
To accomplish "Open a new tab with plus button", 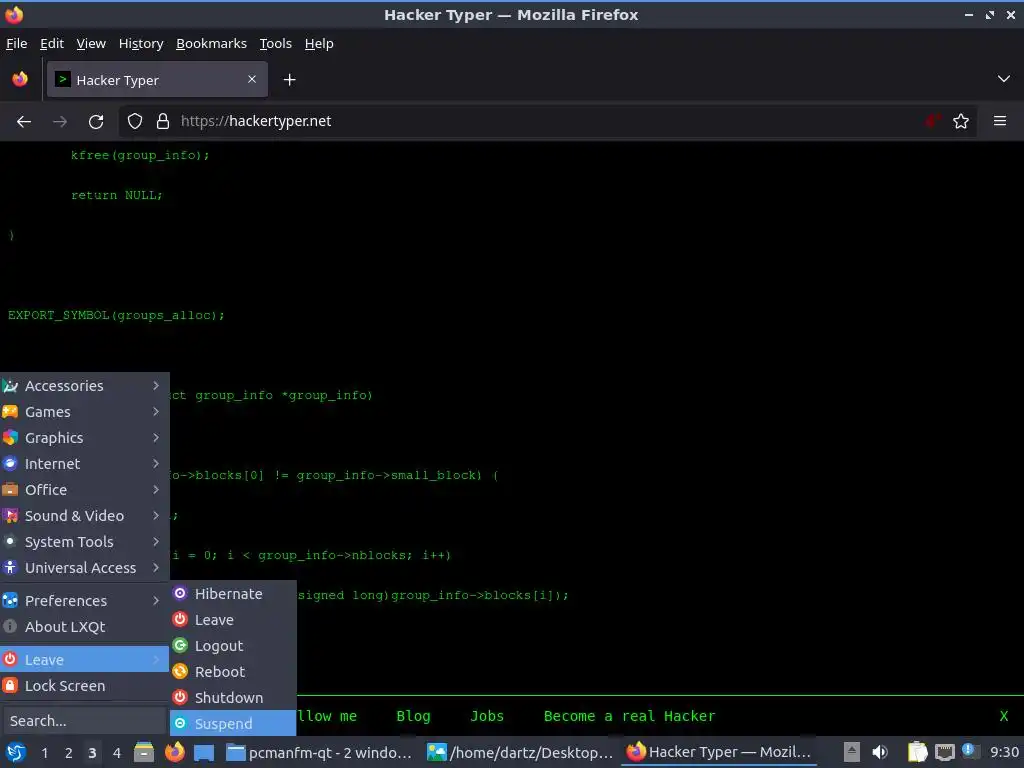I will 289,80.
